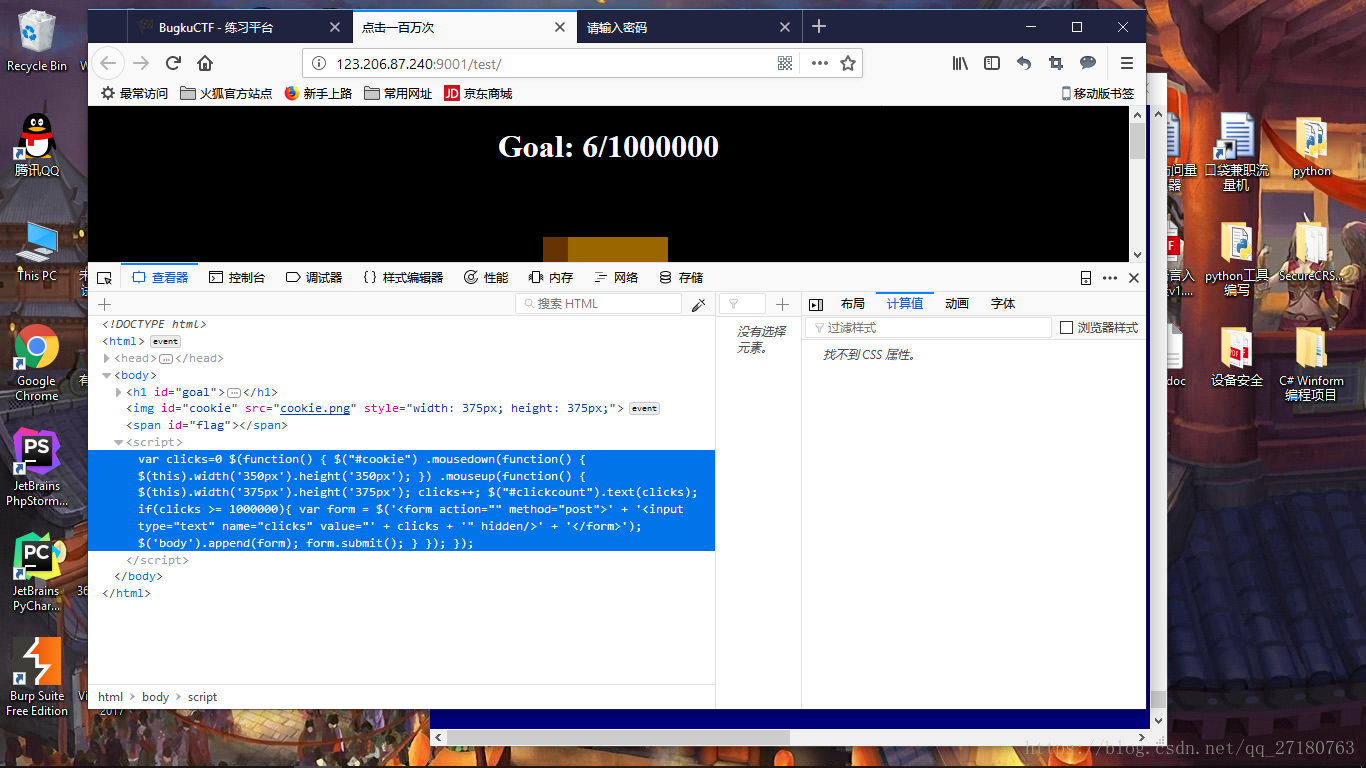
Task: Open the 京东商城 bookmark
Action: [x=478, y=93]
